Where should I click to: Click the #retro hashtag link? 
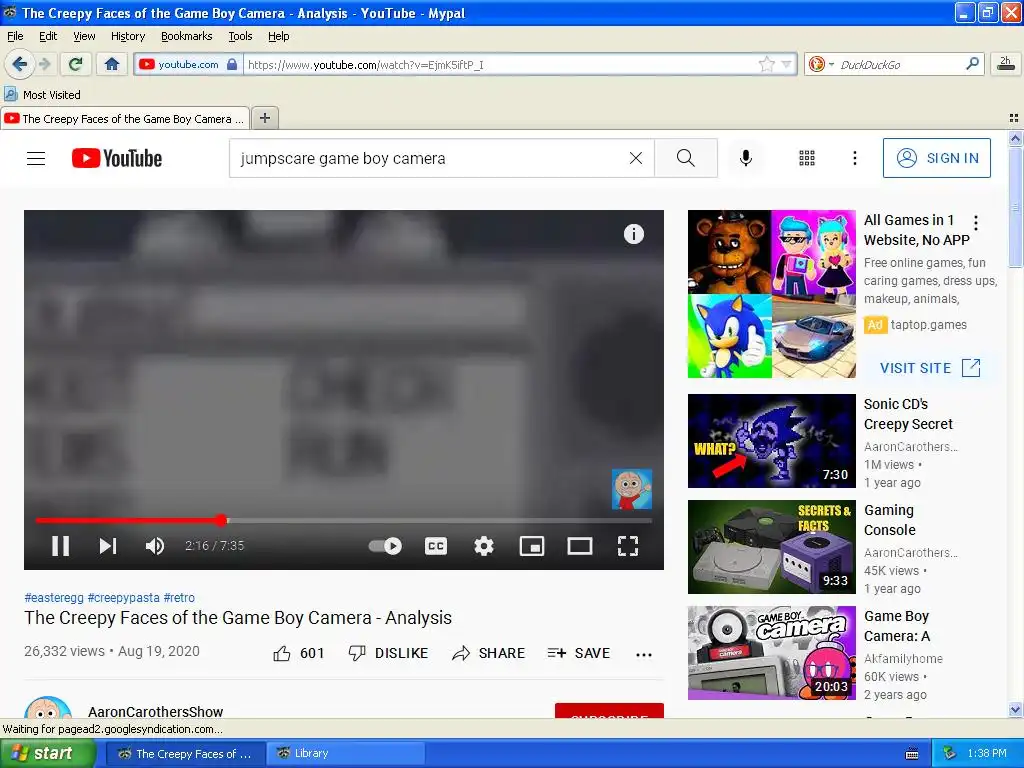(x=179, y=598)
